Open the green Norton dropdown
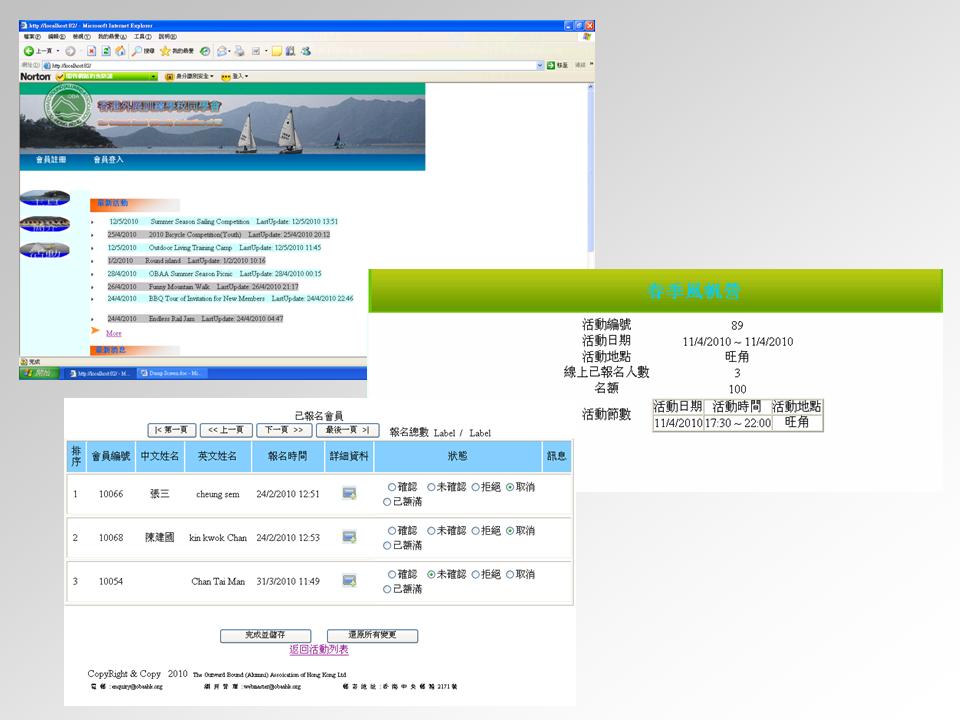 click(154, 76)
